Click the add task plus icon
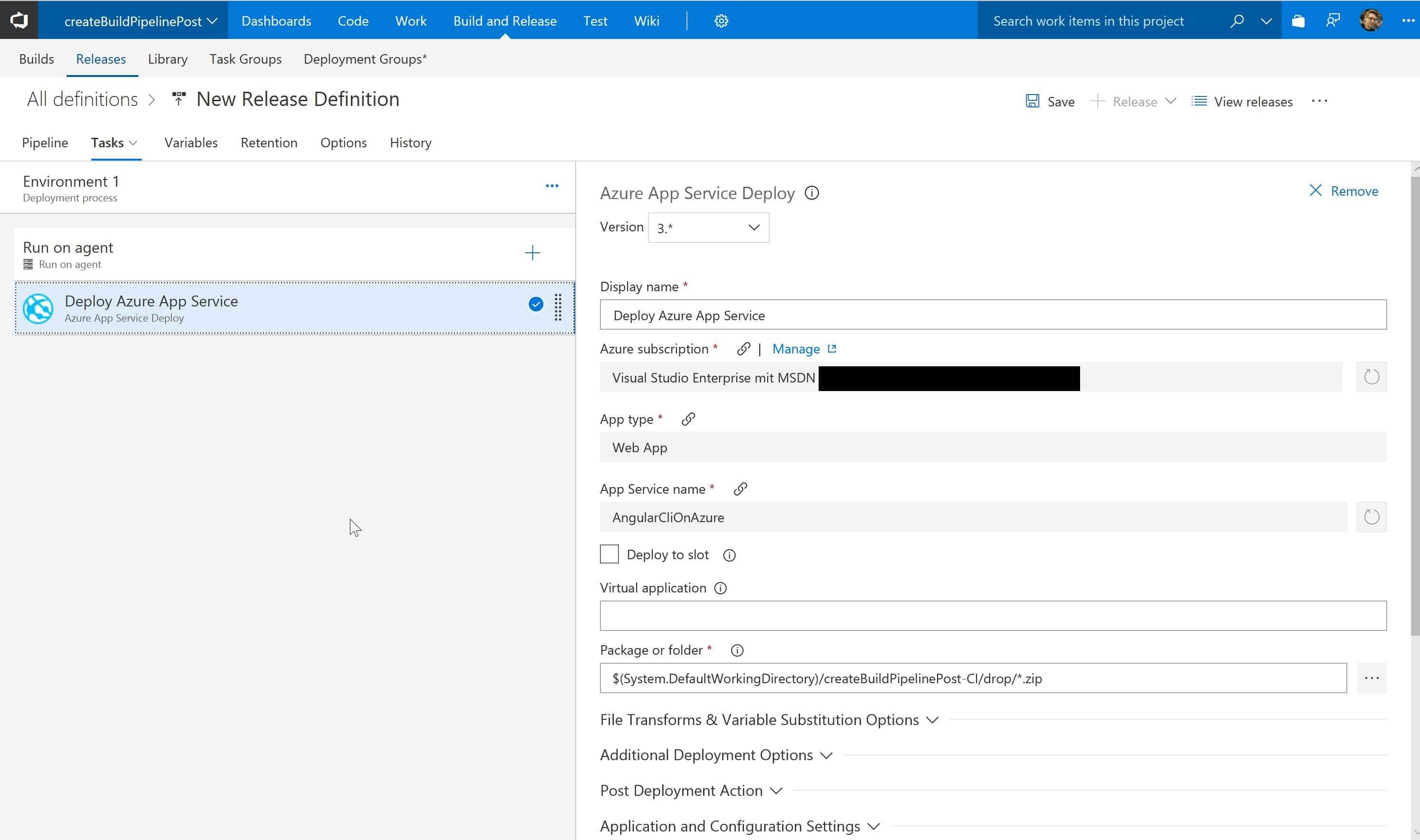The image size is (1420, 840). [x=531, y=253]
